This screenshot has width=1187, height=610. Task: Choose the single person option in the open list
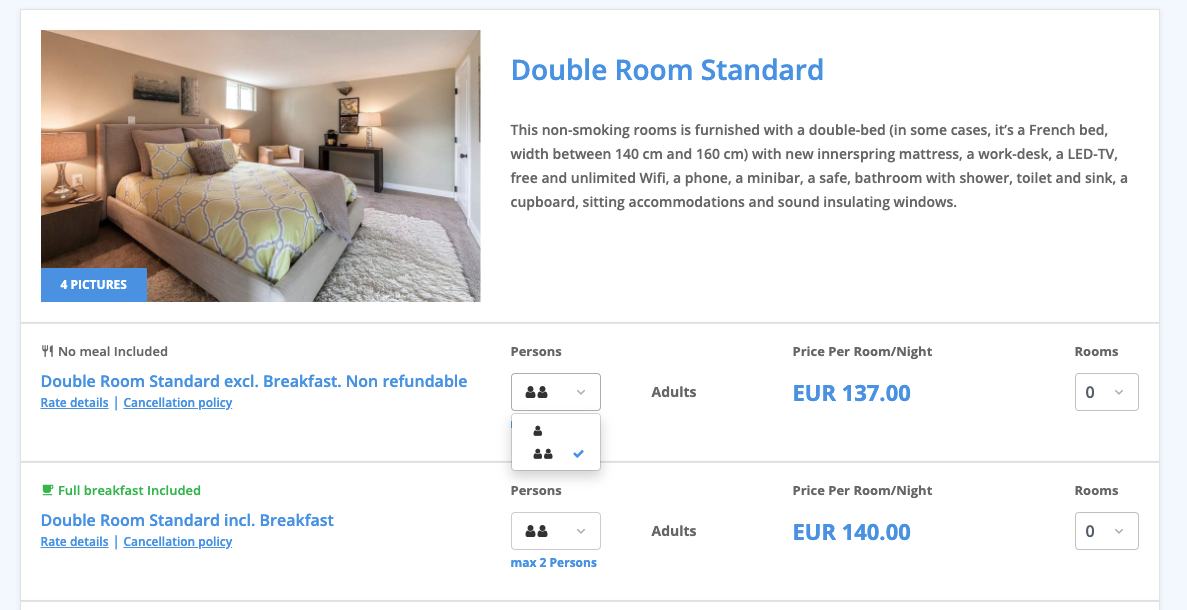(x=538, y=431)
